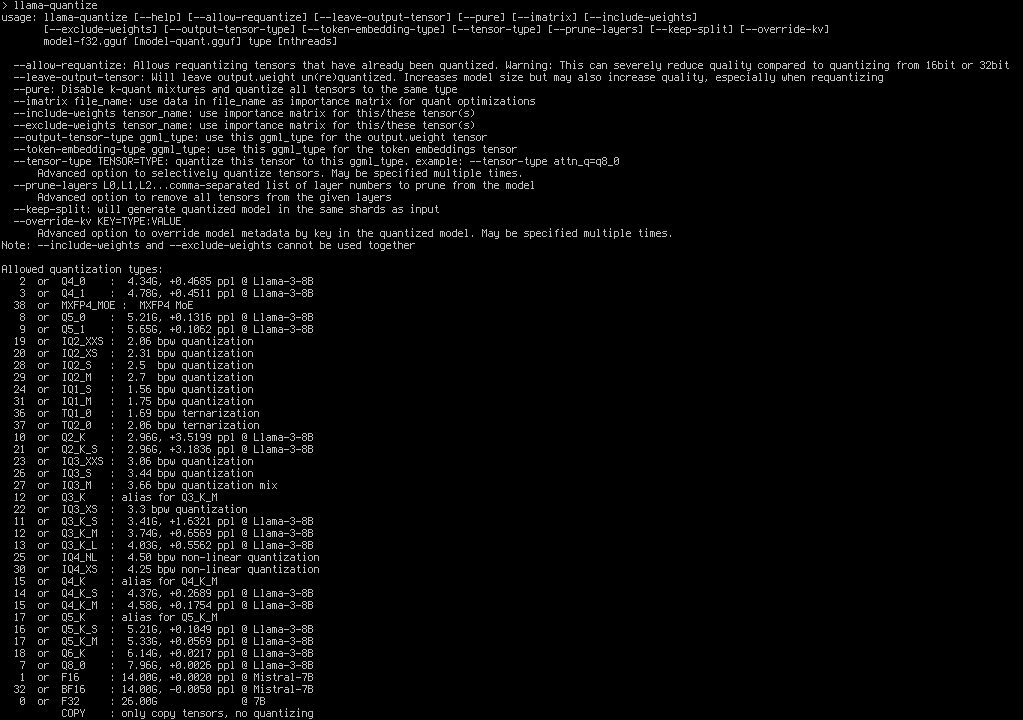This screenshot has width=1023, height=720.
Task: Select the Q4_0 quantization type row
Action: 163,282
